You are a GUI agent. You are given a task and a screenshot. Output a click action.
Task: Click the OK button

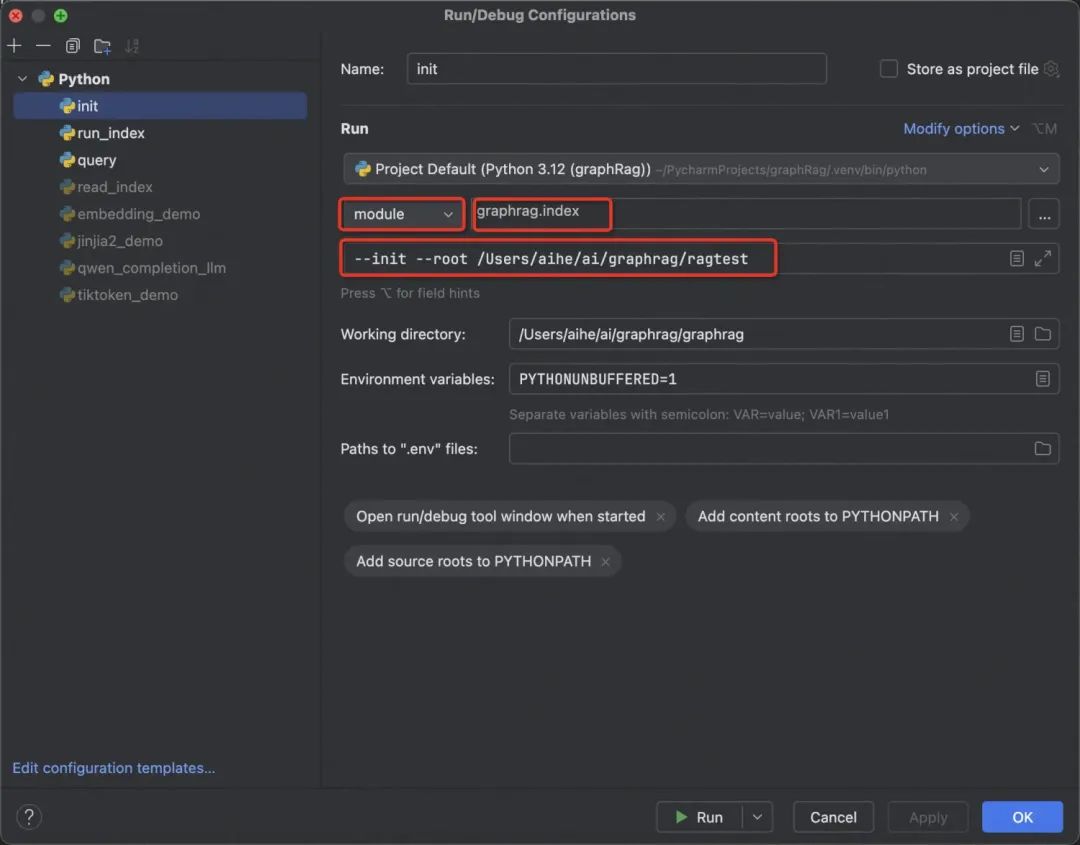point(1022,817)
